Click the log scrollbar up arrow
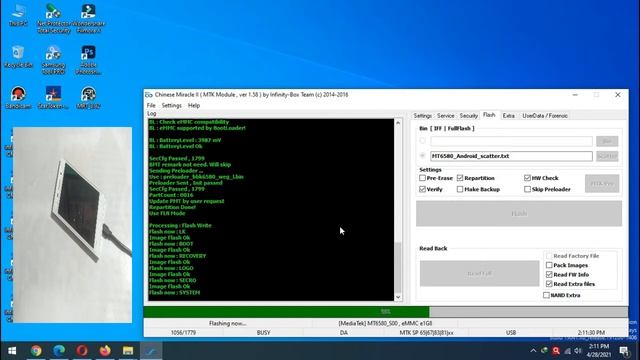The image size is (640, 360). point(398,123)
